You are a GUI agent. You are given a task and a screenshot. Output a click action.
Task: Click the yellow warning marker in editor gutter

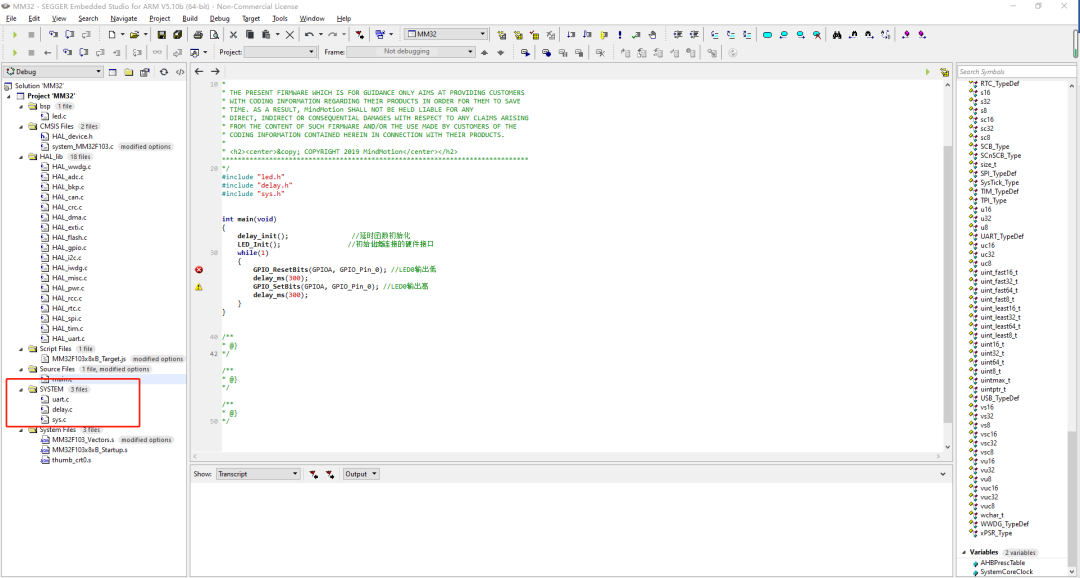[199, 287]
